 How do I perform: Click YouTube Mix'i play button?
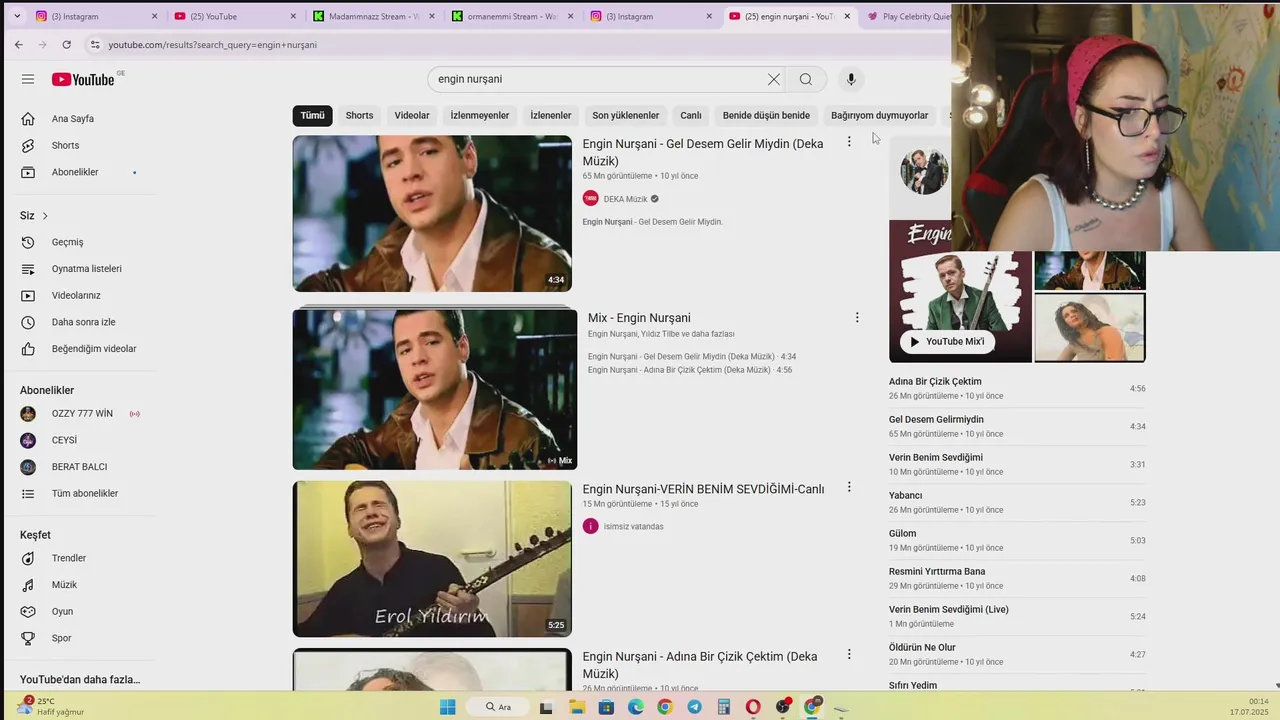[x=946, y=341]
